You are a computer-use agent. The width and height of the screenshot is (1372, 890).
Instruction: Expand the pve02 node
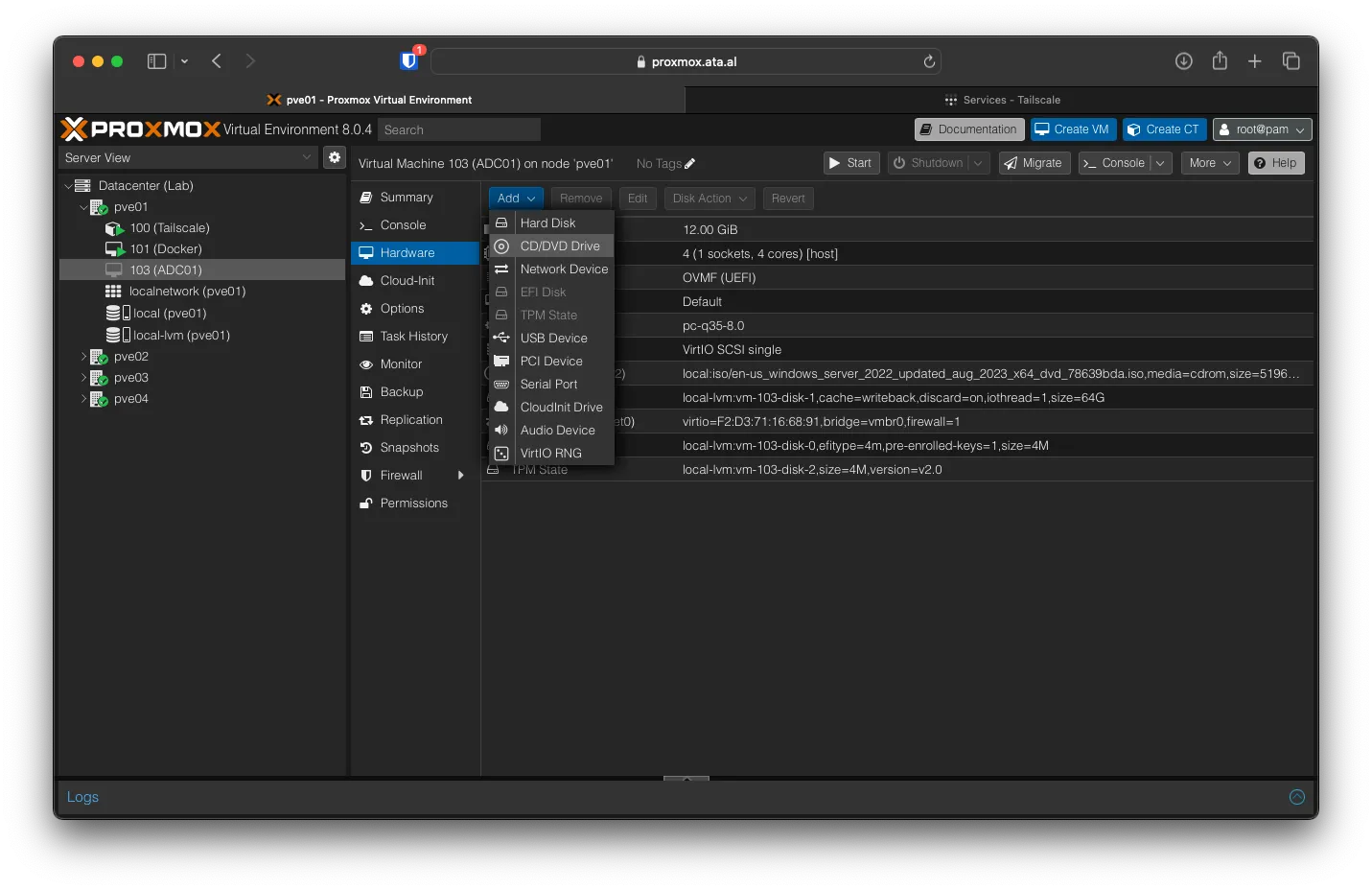tap(83, 357)
